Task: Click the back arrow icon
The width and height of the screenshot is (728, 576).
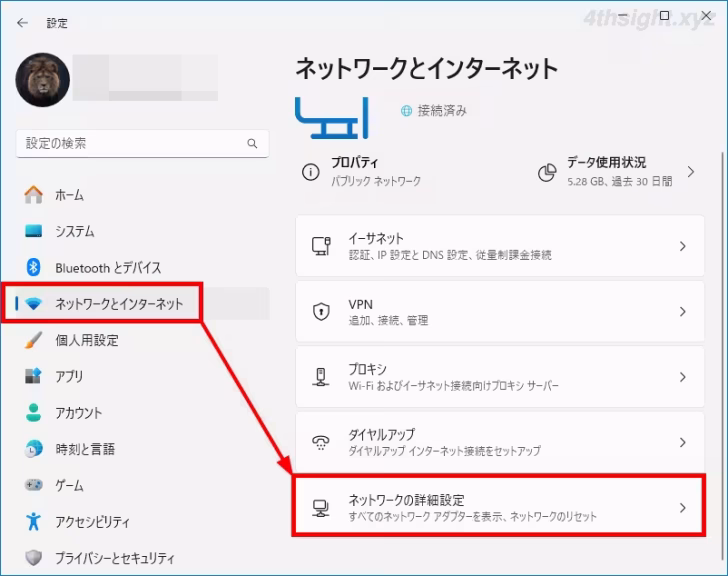Action: [x=22, y=23]
